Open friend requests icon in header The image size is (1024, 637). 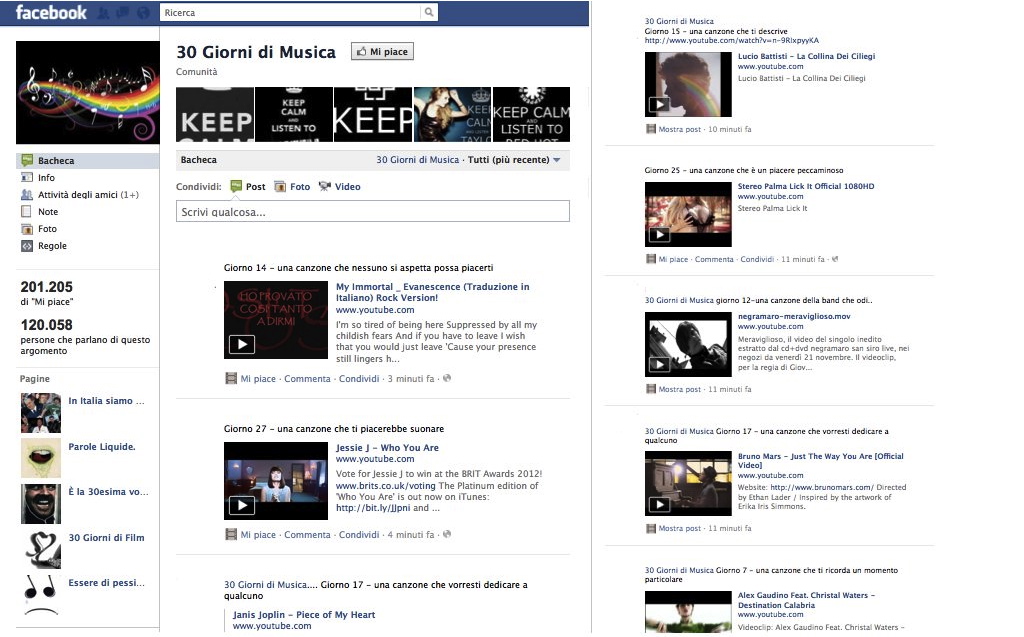click(103, 12)
